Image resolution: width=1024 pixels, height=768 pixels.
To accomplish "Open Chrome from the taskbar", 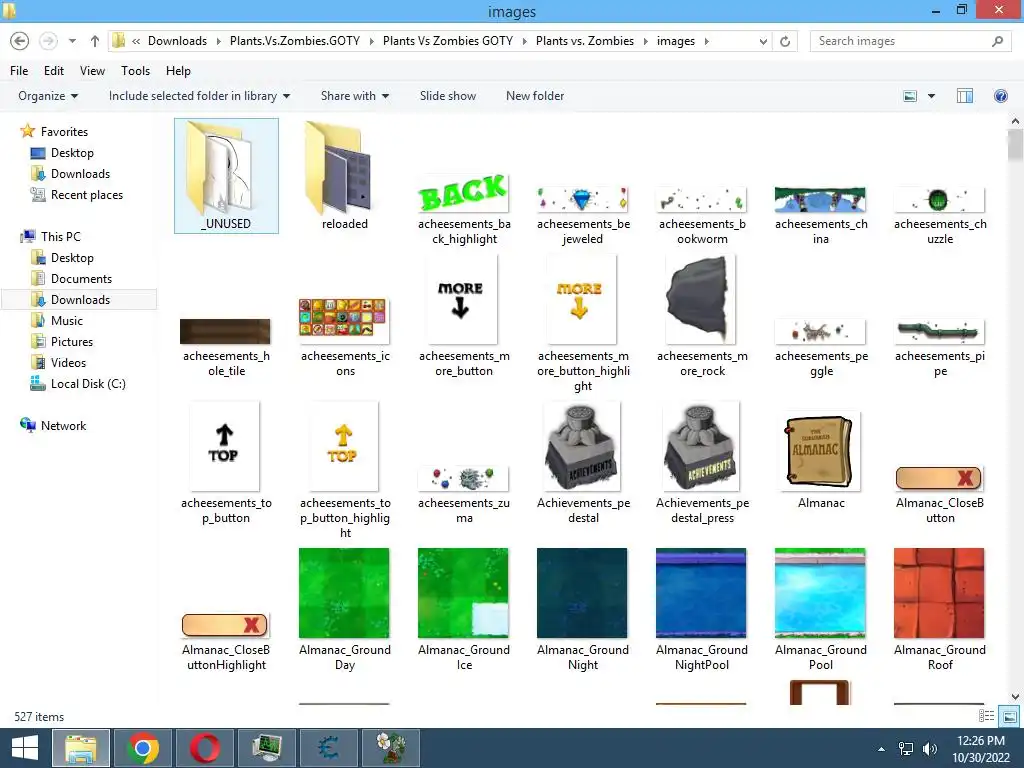I will pyautogui.click(x=143, y=748).
